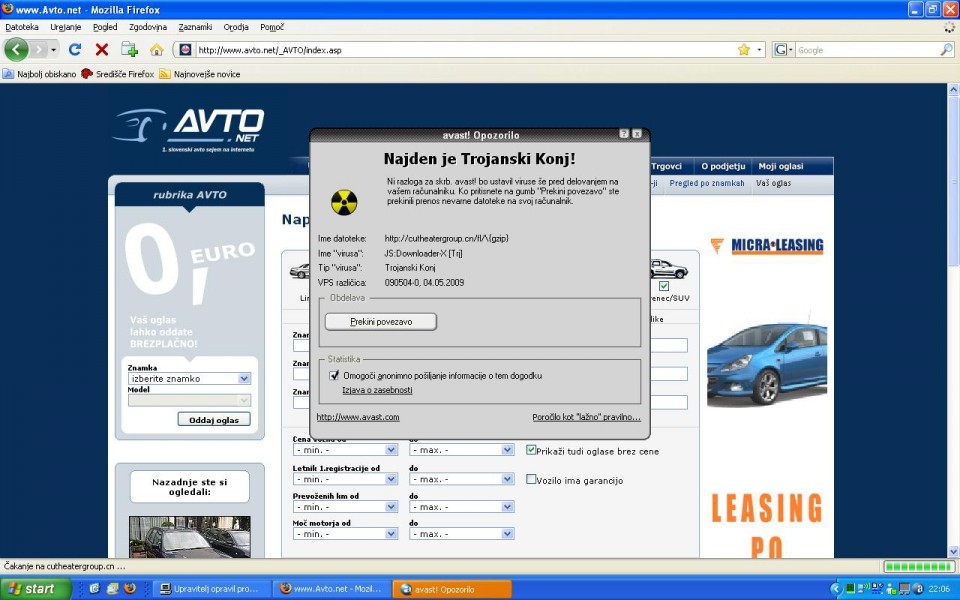Open the Izjava o zasebnosti link
The image size is (960, 600).
click(377, 390)
